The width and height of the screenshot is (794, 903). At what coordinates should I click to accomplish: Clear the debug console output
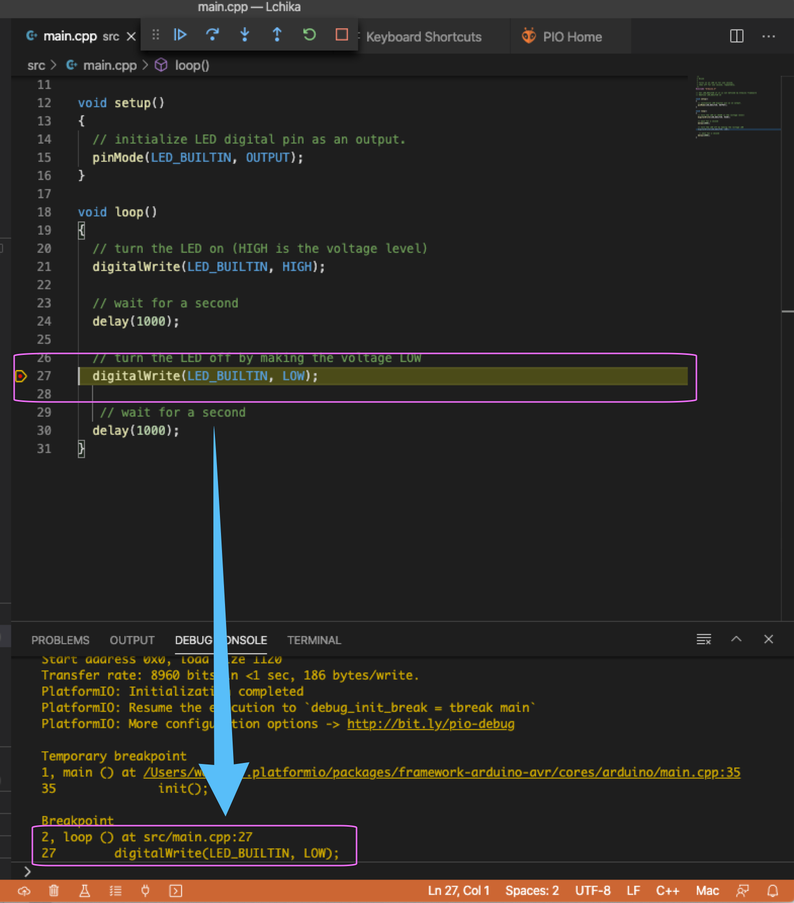pyautogui.click(x=704, y=639)
